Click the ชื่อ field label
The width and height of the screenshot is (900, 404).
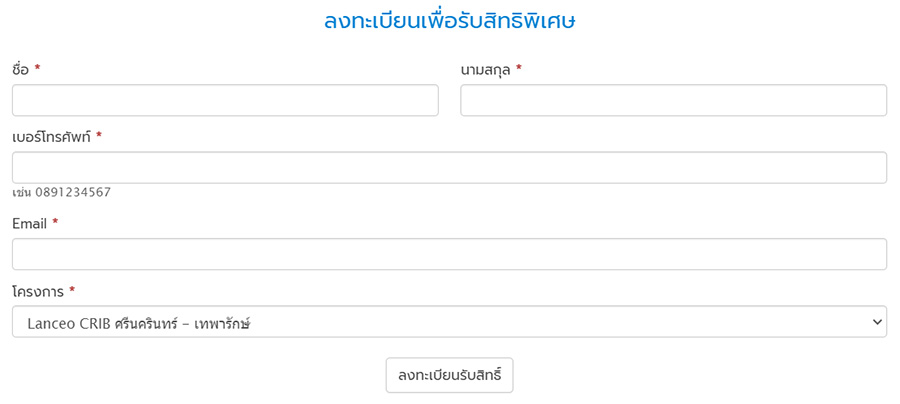pos(20,69)
